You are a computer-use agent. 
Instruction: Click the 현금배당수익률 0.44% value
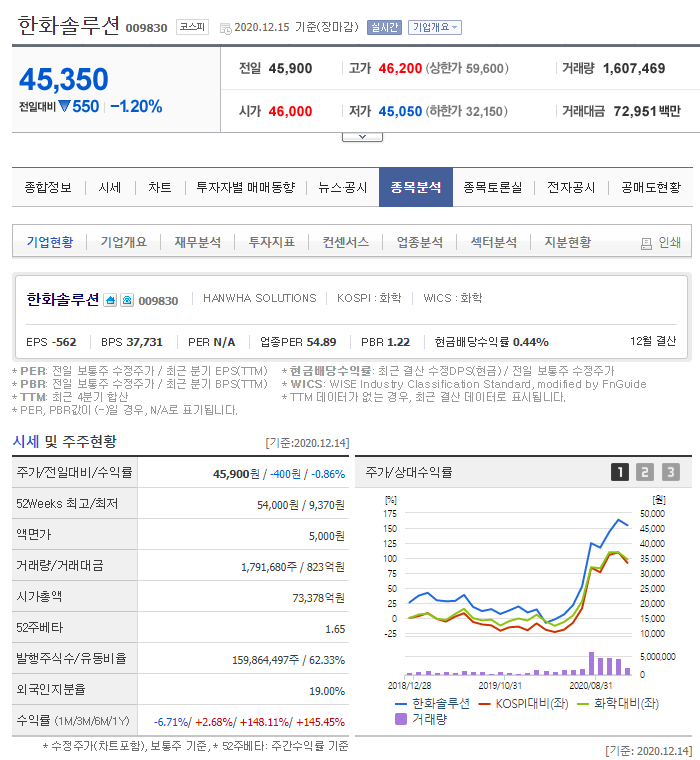tap(531, 342)
